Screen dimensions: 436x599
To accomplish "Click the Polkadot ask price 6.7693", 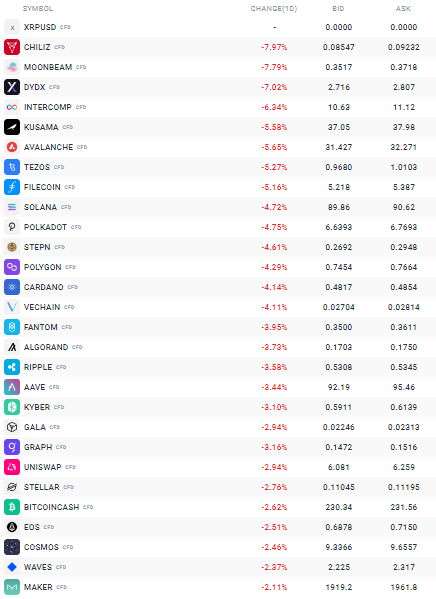I will 404,227.
